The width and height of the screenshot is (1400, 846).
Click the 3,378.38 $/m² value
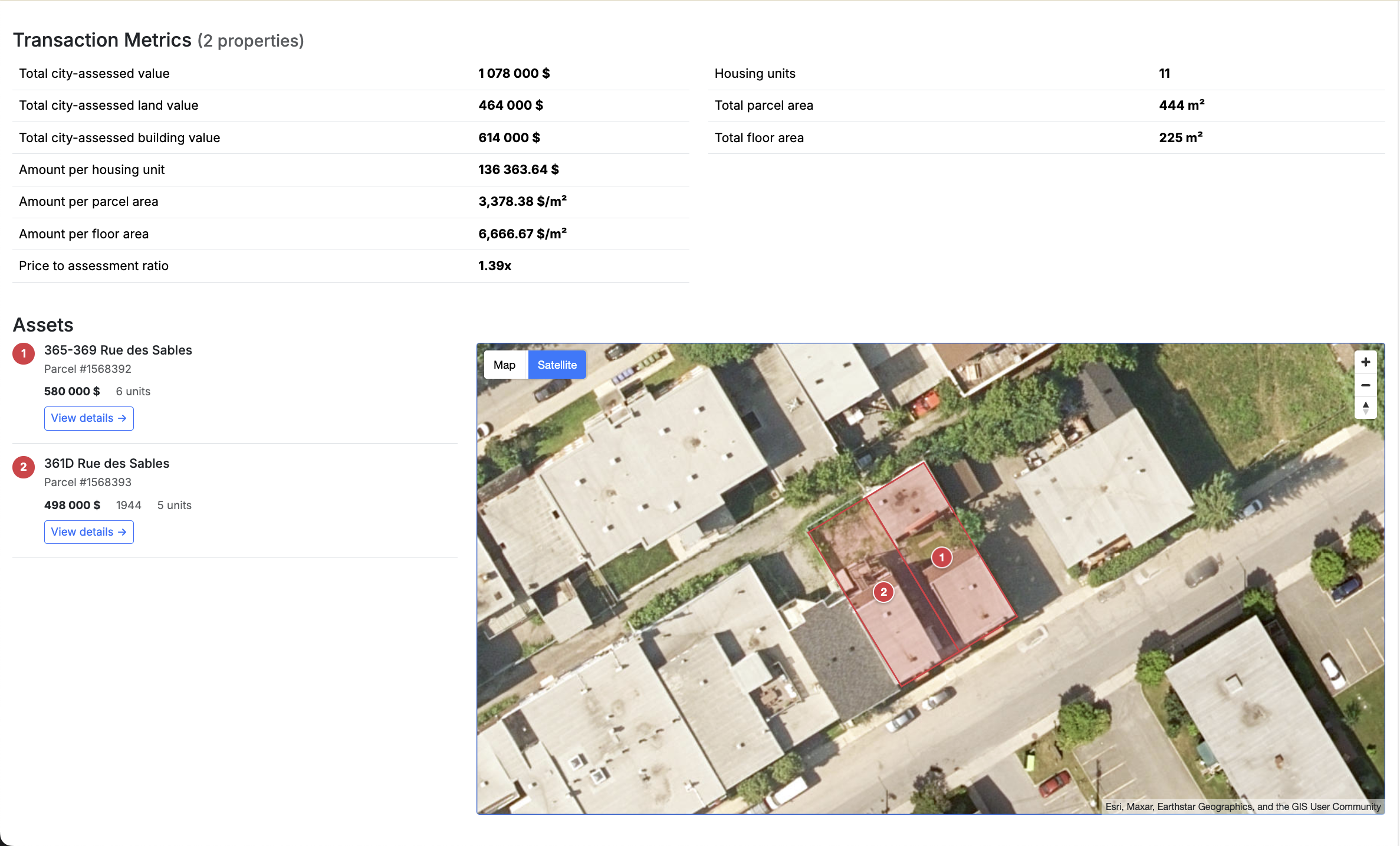pyautogui.click(x=522, y=201)
